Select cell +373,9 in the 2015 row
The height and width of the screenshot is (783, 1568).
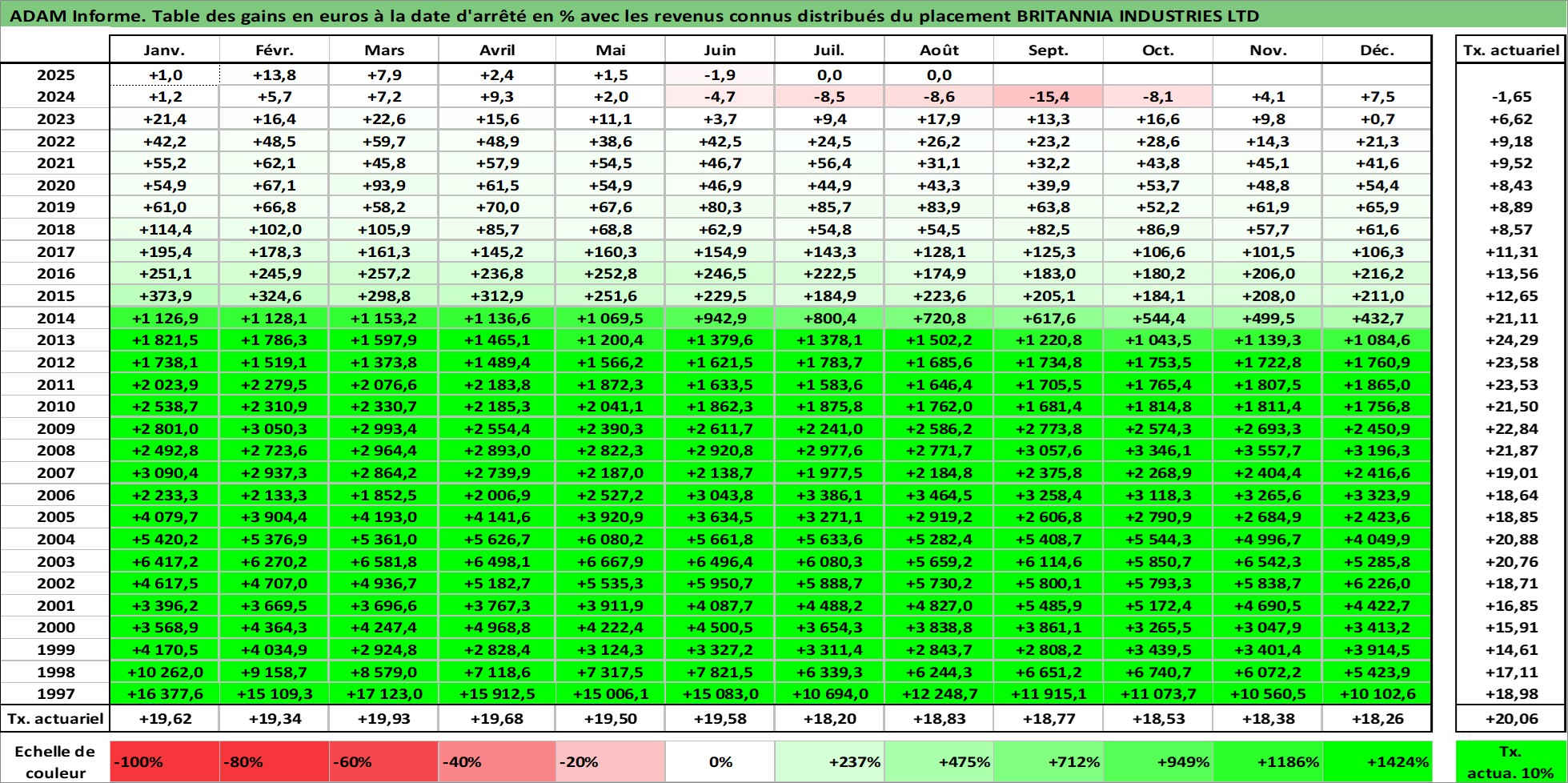164,296
